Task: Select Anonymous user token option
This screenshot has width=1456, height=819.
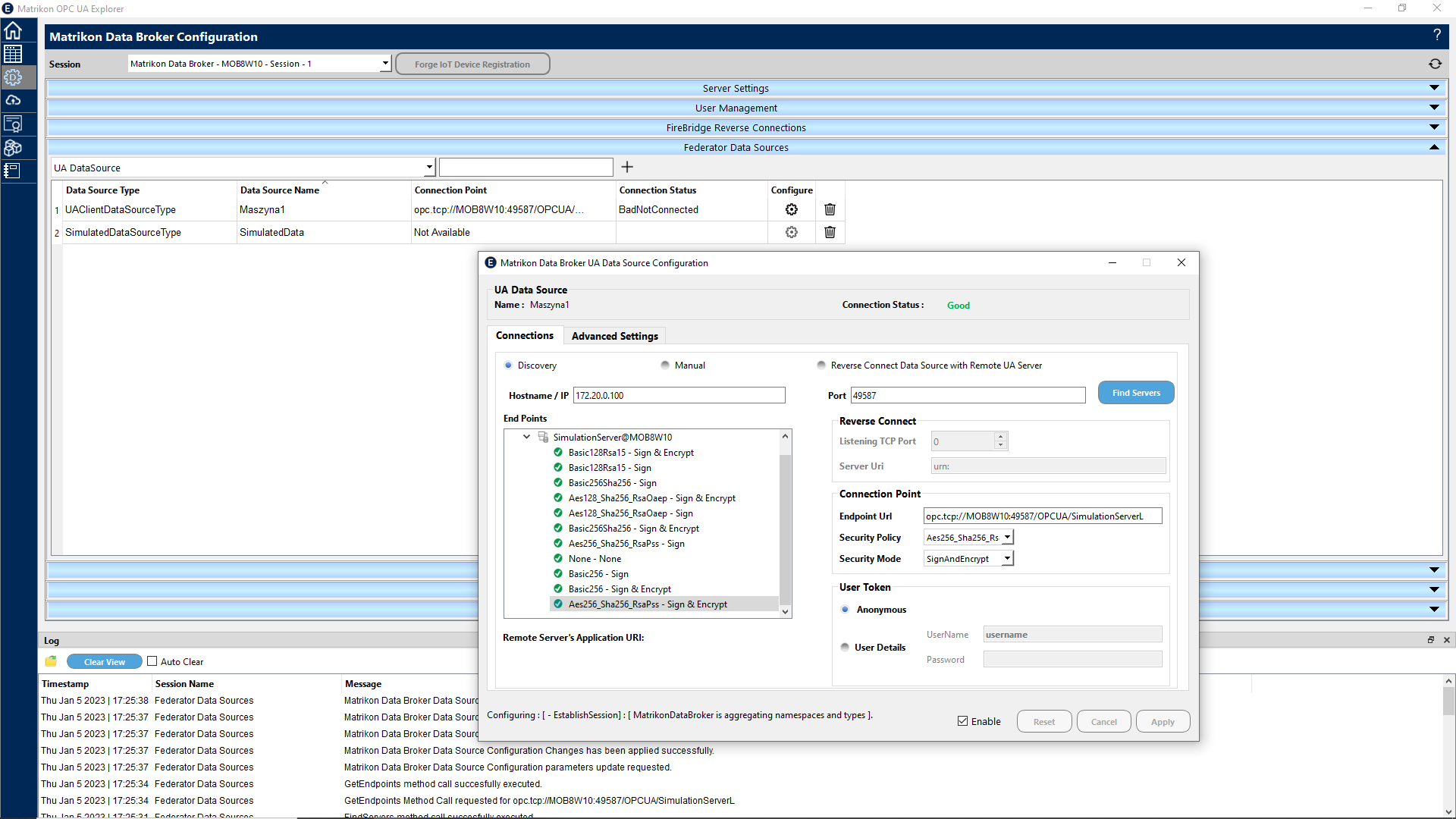Action: (x=845, y=610)
